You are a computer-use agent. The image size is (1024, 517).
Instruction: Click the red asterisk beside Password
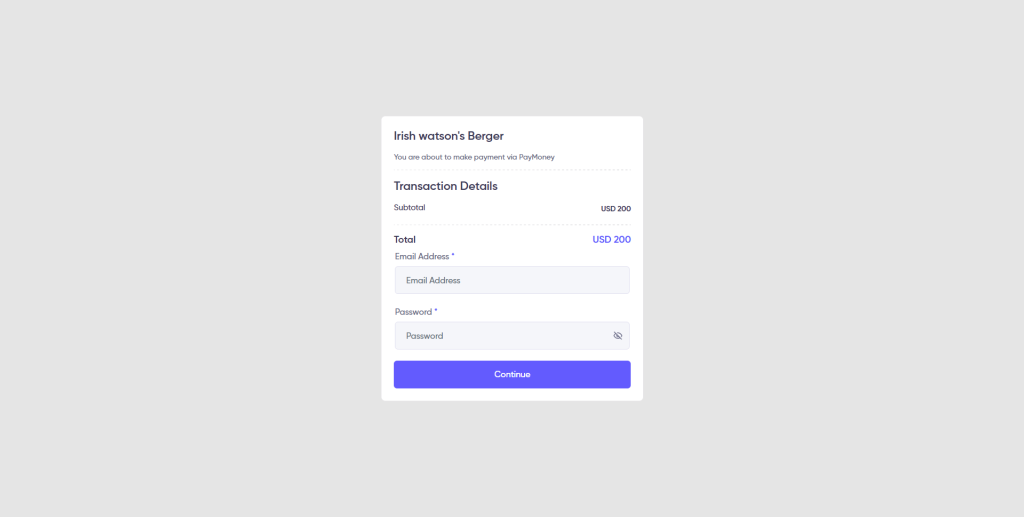[436, 311]
